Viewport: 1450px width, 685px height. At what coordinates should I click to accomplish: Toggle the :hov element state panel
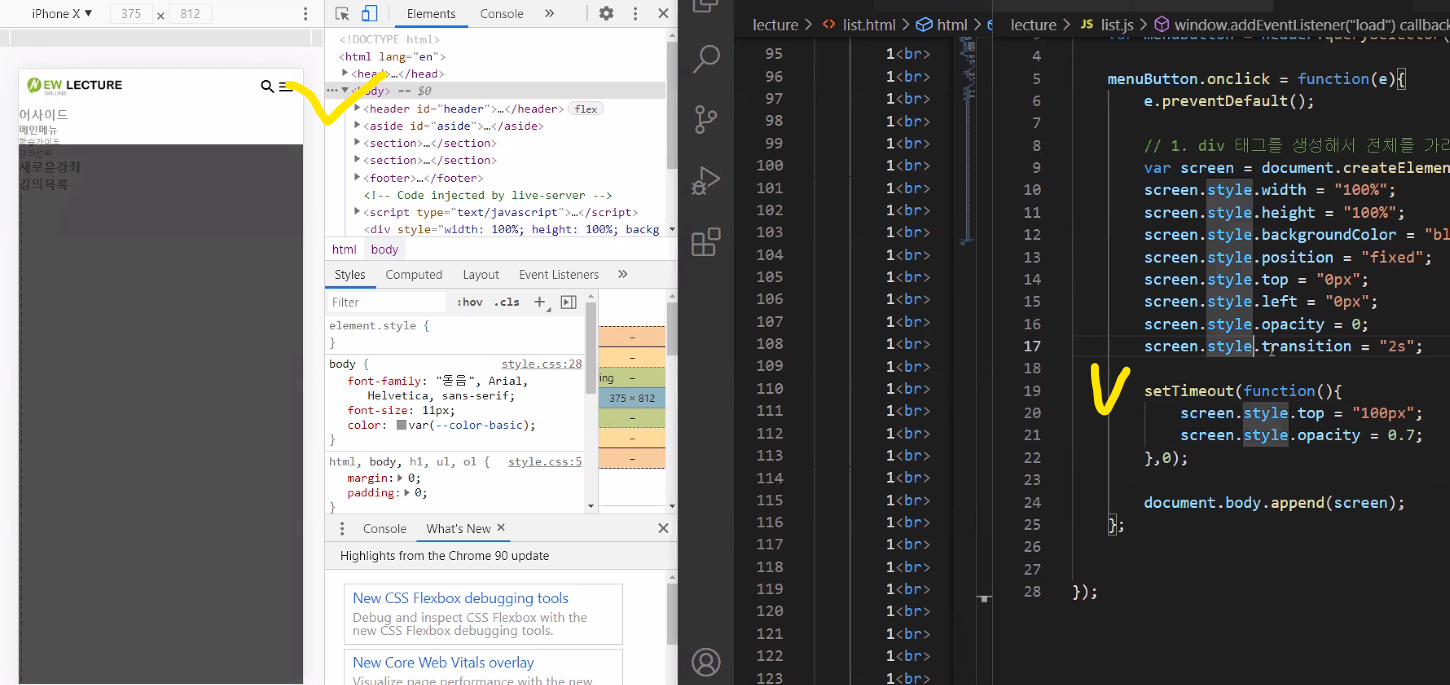click(469, 302)
